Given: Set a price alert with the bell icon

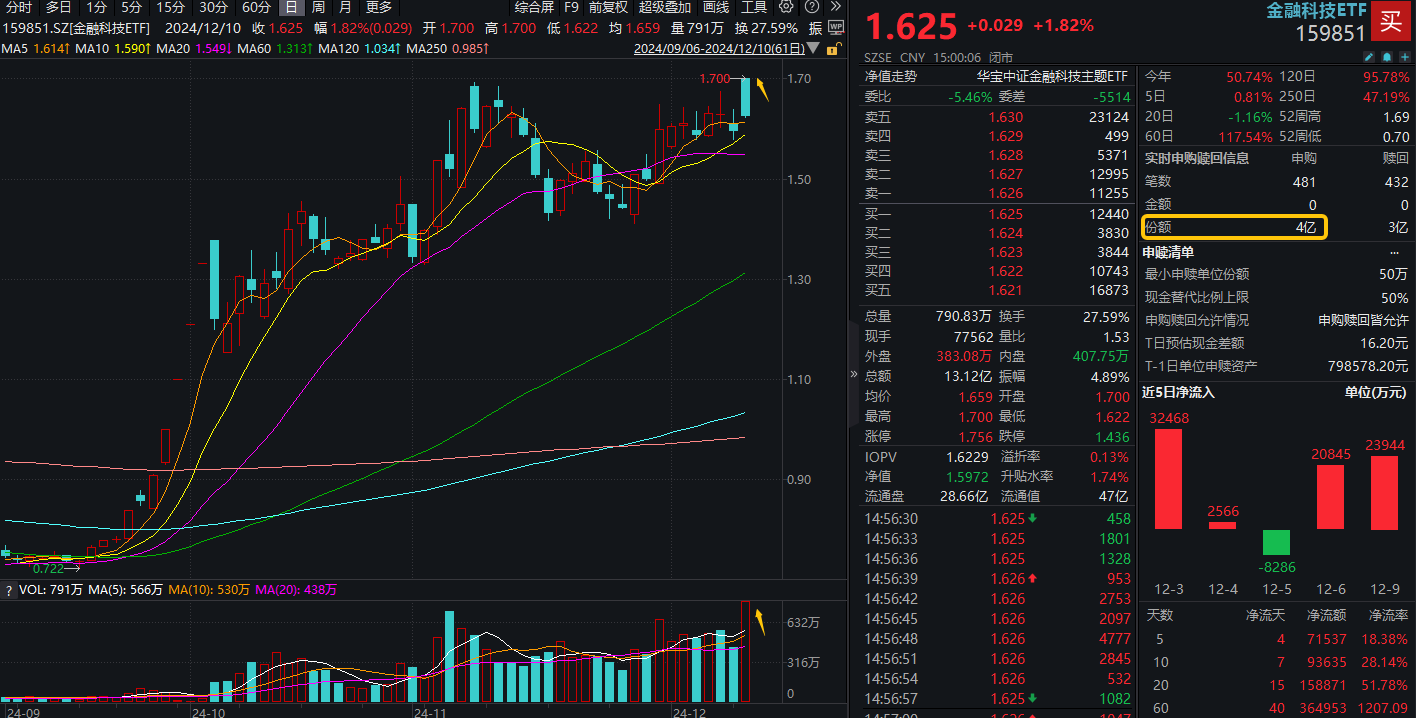Looking at the screenshot, I should pyautogui.click(x=1386, y=57).
